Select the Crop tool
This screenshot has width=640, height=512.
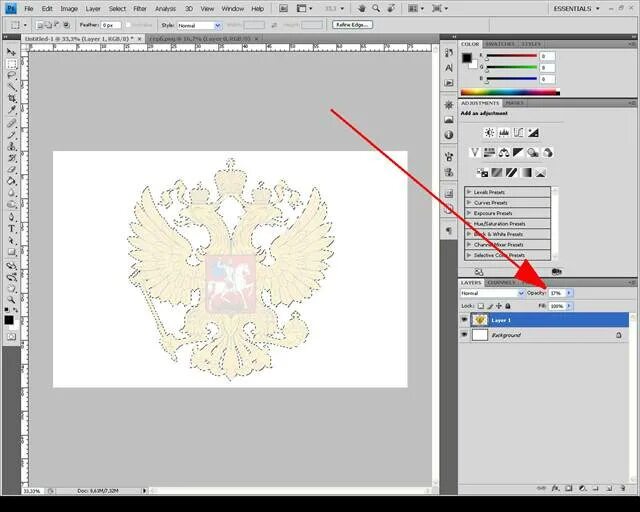coord(11,98)
